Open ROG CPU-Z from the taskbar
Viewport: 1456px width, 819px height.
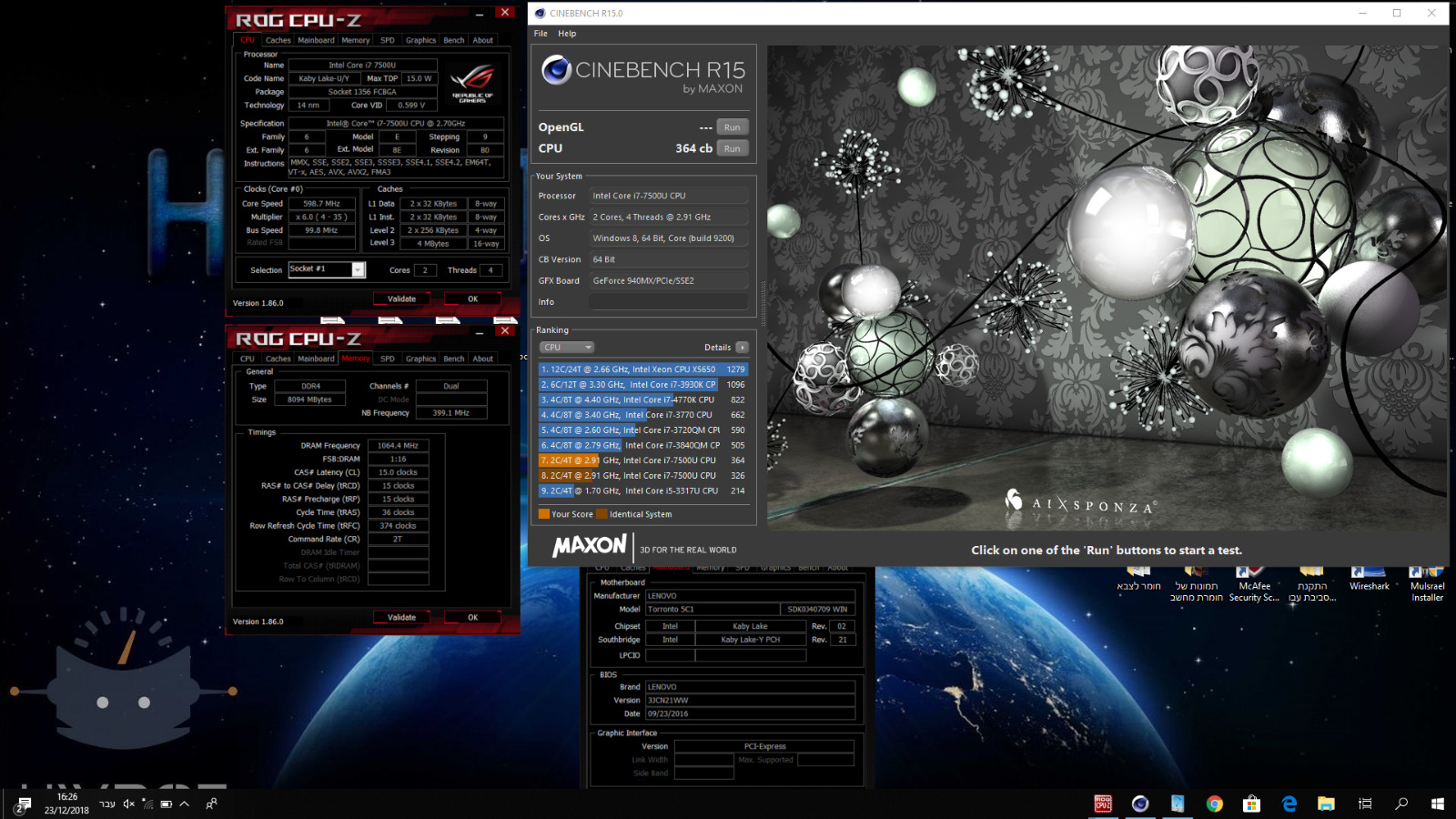(1103, 804)
